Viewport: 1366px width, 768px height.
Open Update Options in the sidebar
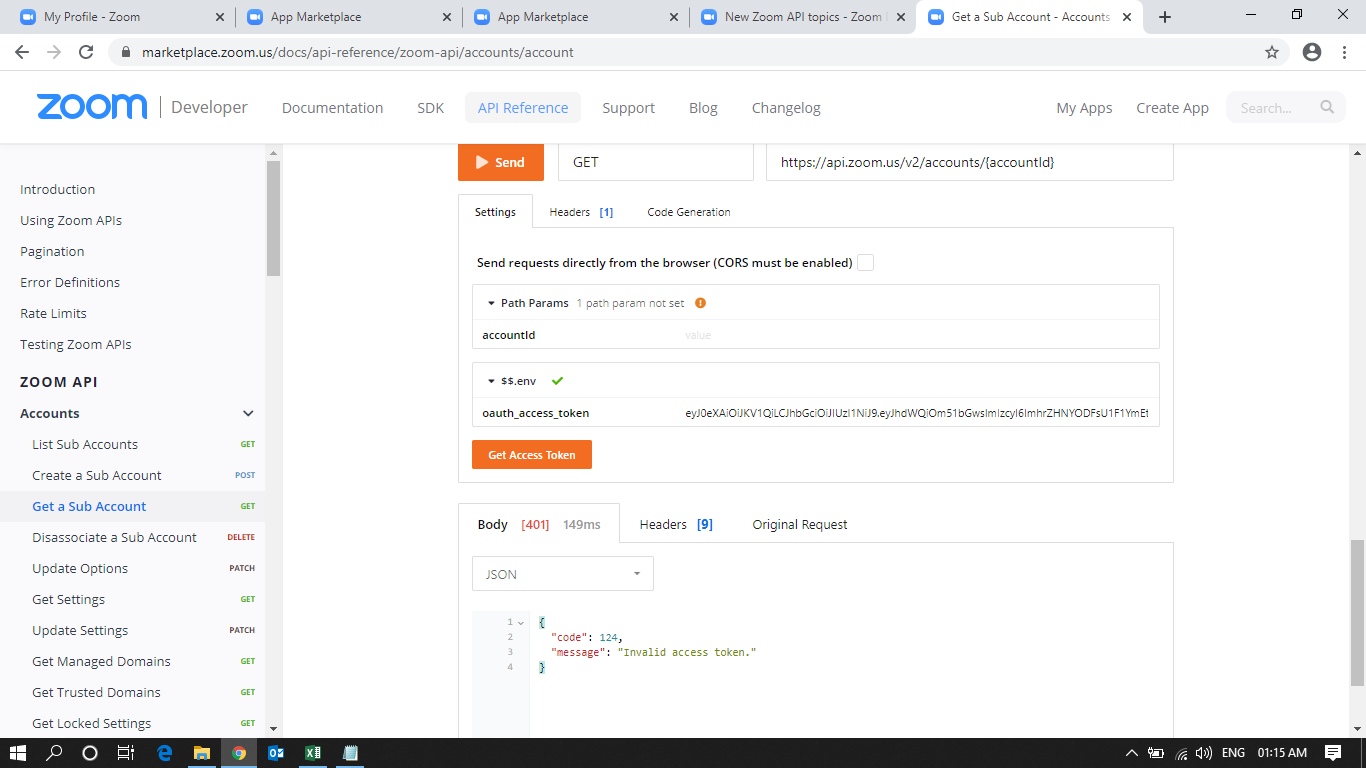tap(80, 568)
